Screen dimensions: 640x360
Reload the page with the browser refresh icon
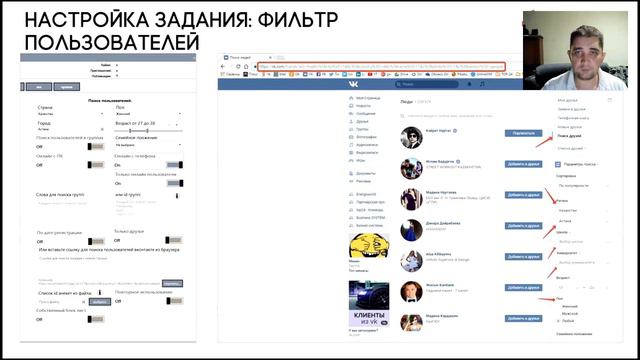[238, 67]
